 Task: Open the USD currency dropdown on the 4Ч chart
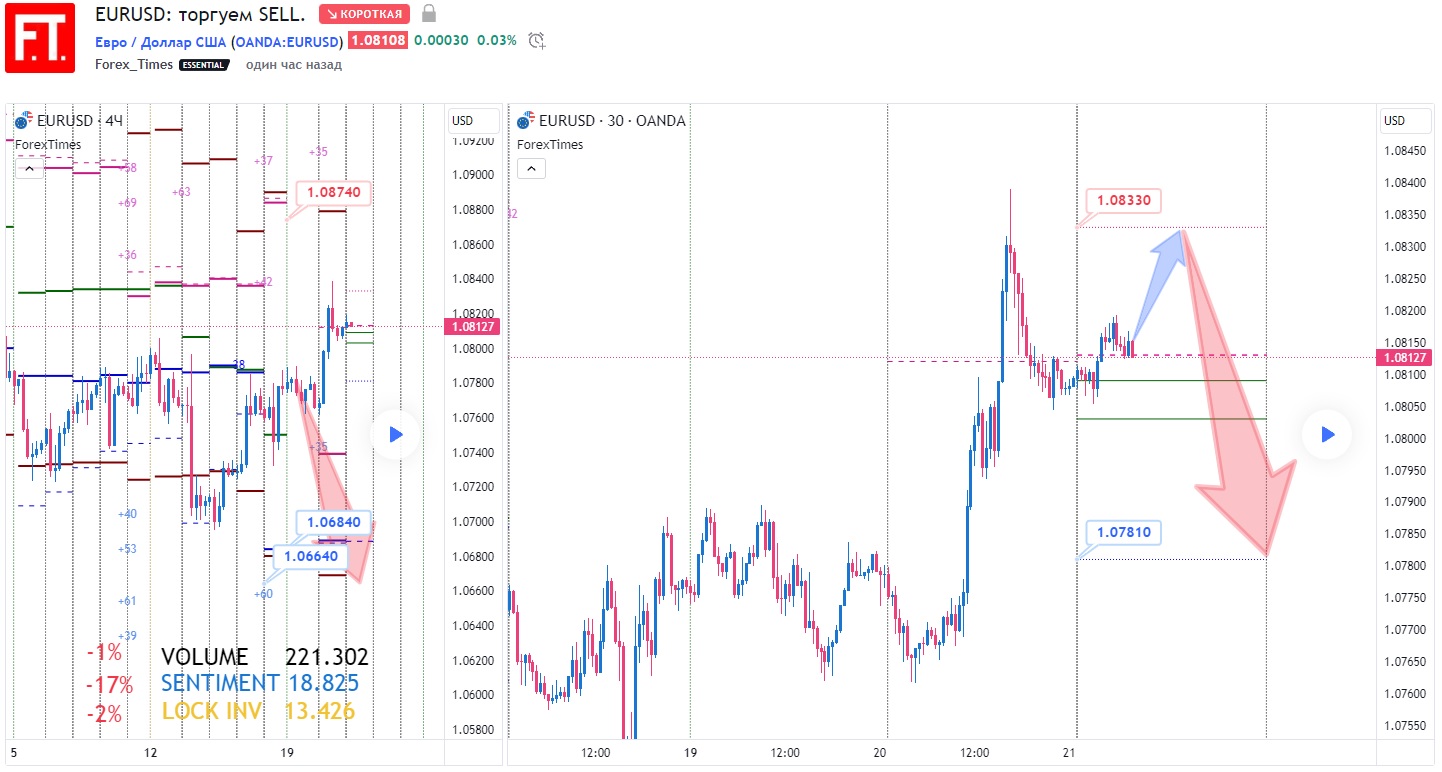click(x=473, y=121)
